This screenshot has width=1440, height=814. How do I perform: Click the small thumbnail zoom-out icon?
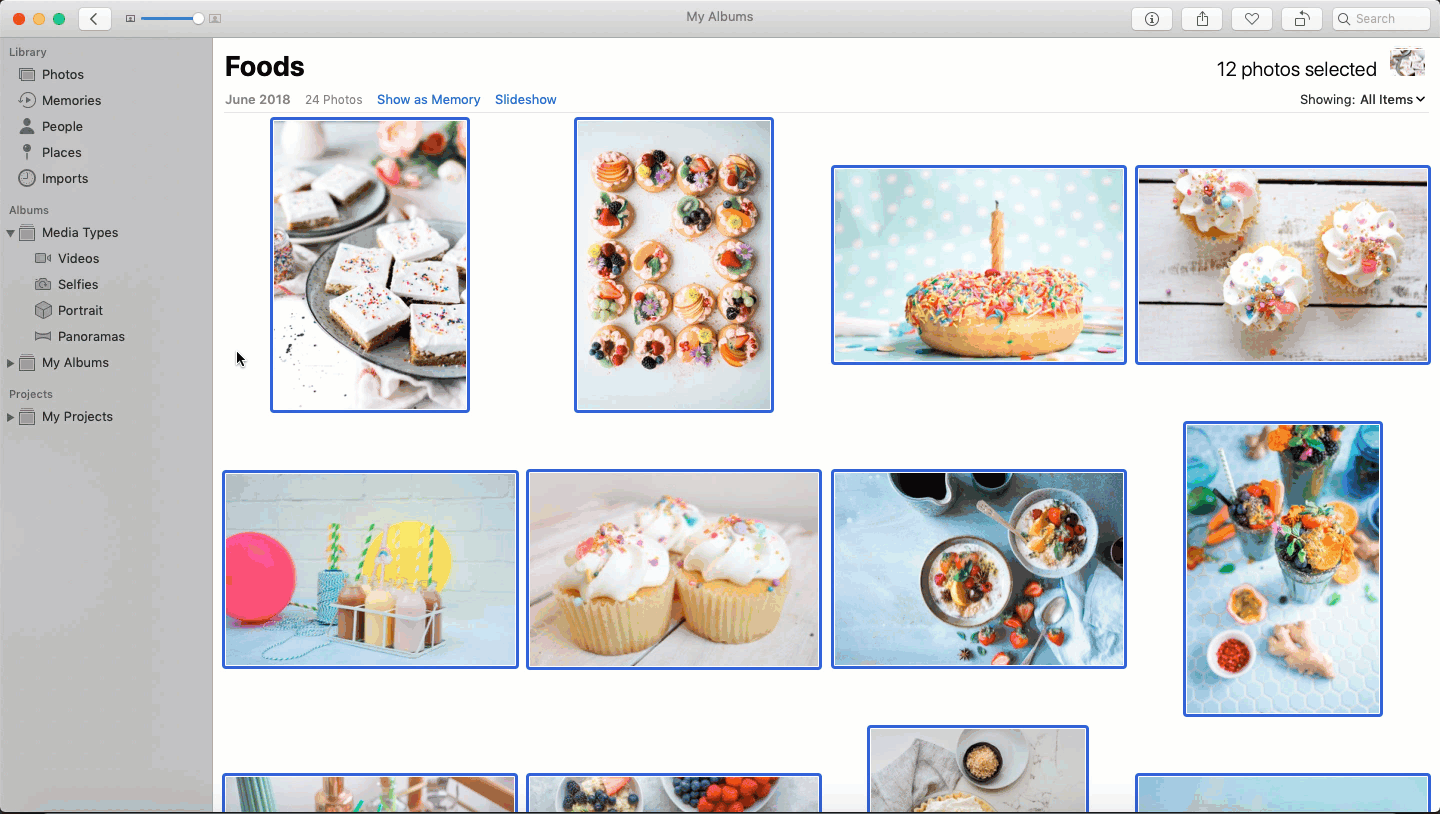pos(130,19)
